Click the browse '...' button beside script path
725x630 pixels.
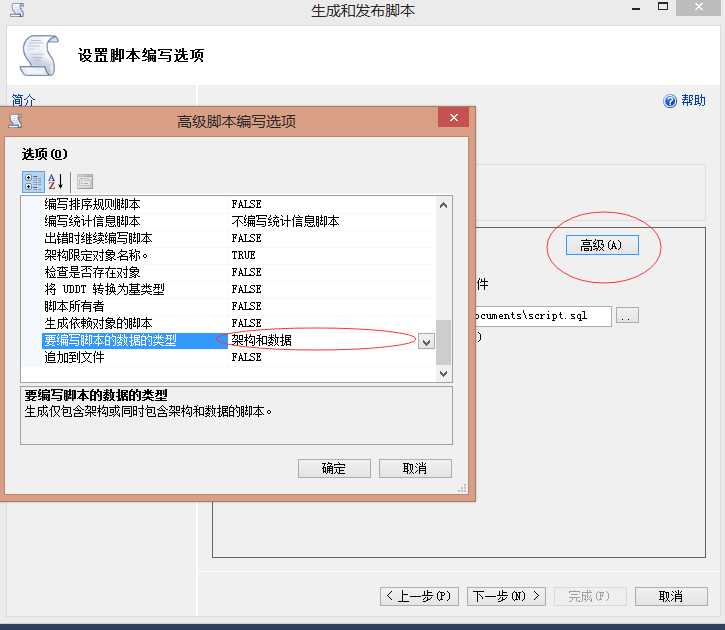pyautogui.click(x=627, y=316)
